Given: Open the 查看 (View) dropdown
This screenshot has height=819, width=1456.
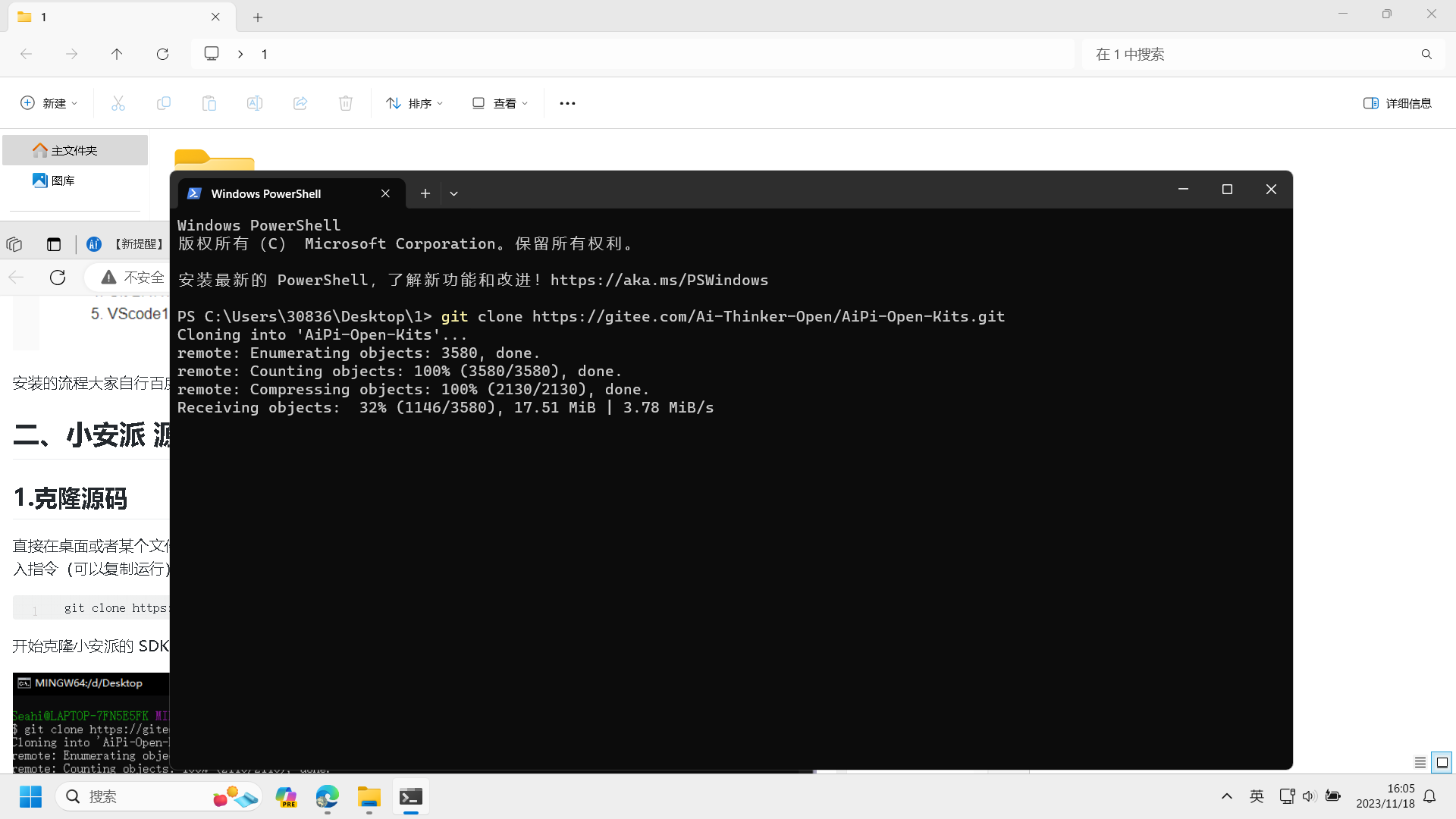Looking at the screenshot, I should (500, 103).
